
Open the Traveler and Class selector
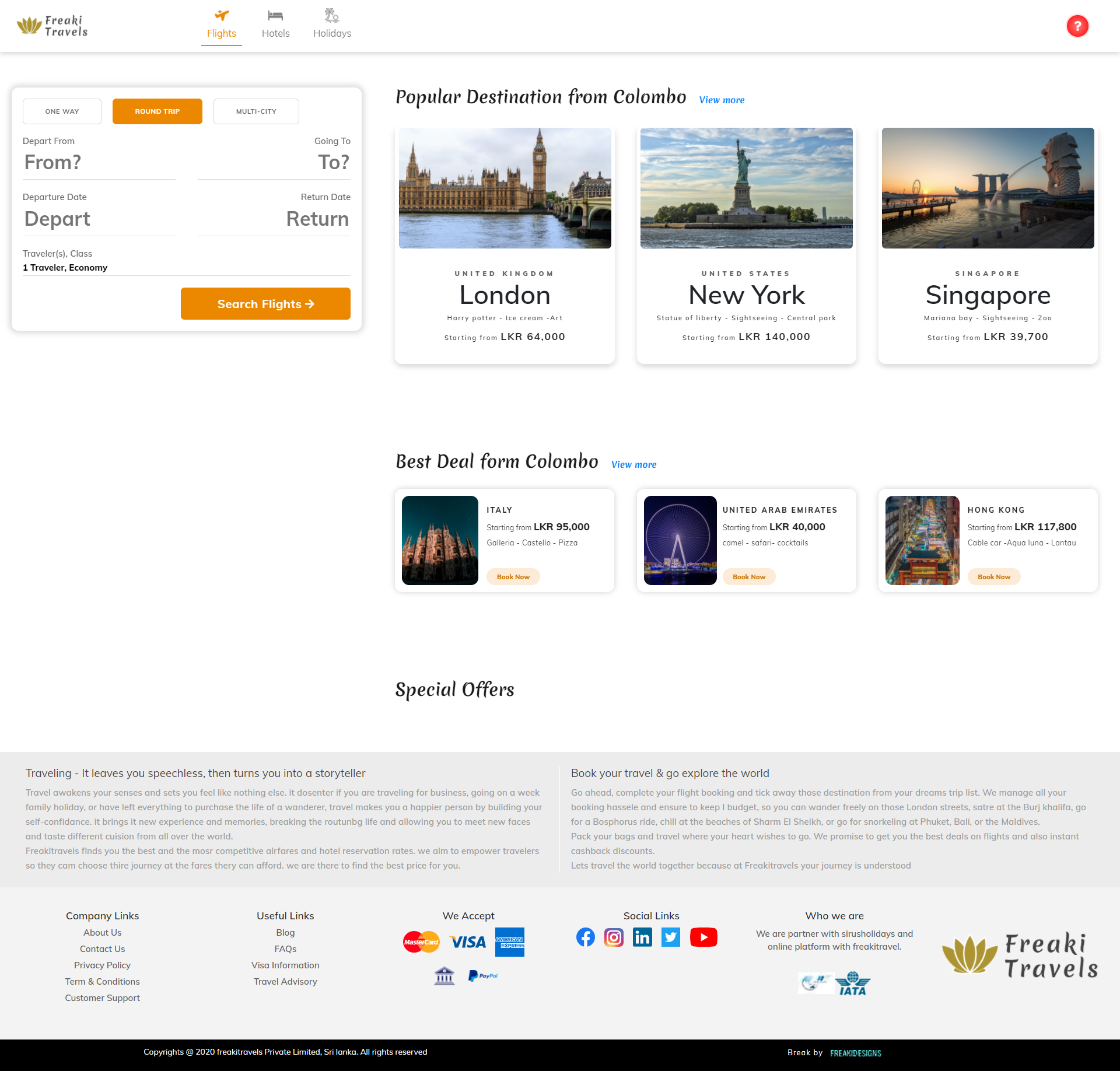(x=65, y=267)
